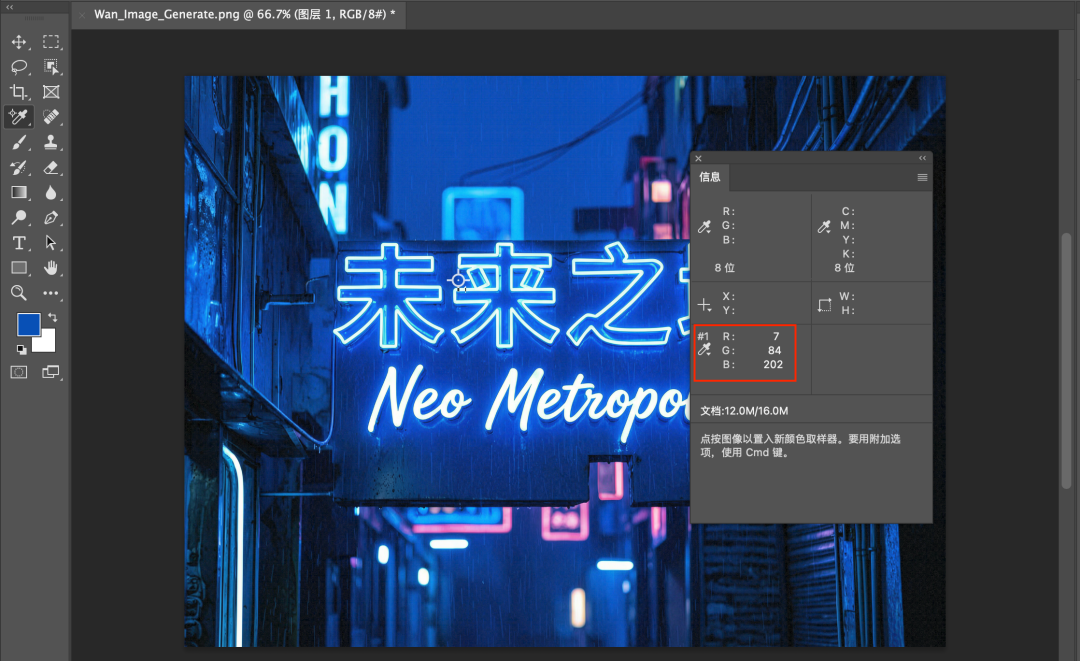Viewport: 1080px width, 661px height.
Task: Open the RGB readout eyedropper dropdown
Action: pos(706,226)
